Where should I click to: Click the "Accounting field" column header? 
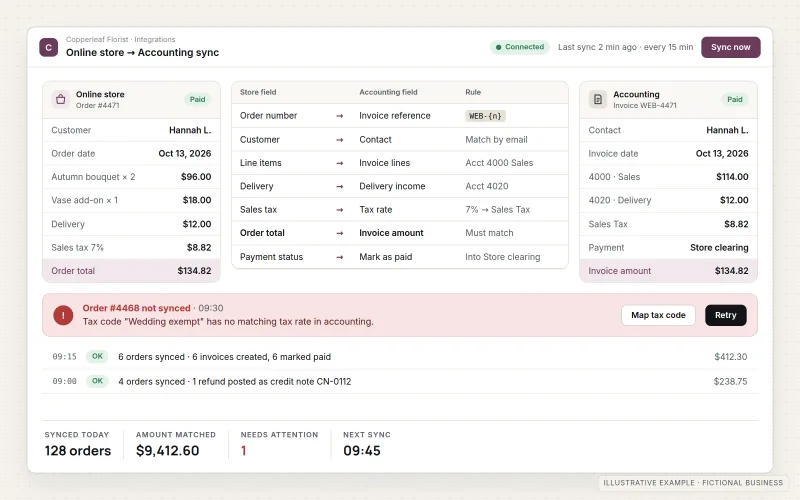[388, 92]
